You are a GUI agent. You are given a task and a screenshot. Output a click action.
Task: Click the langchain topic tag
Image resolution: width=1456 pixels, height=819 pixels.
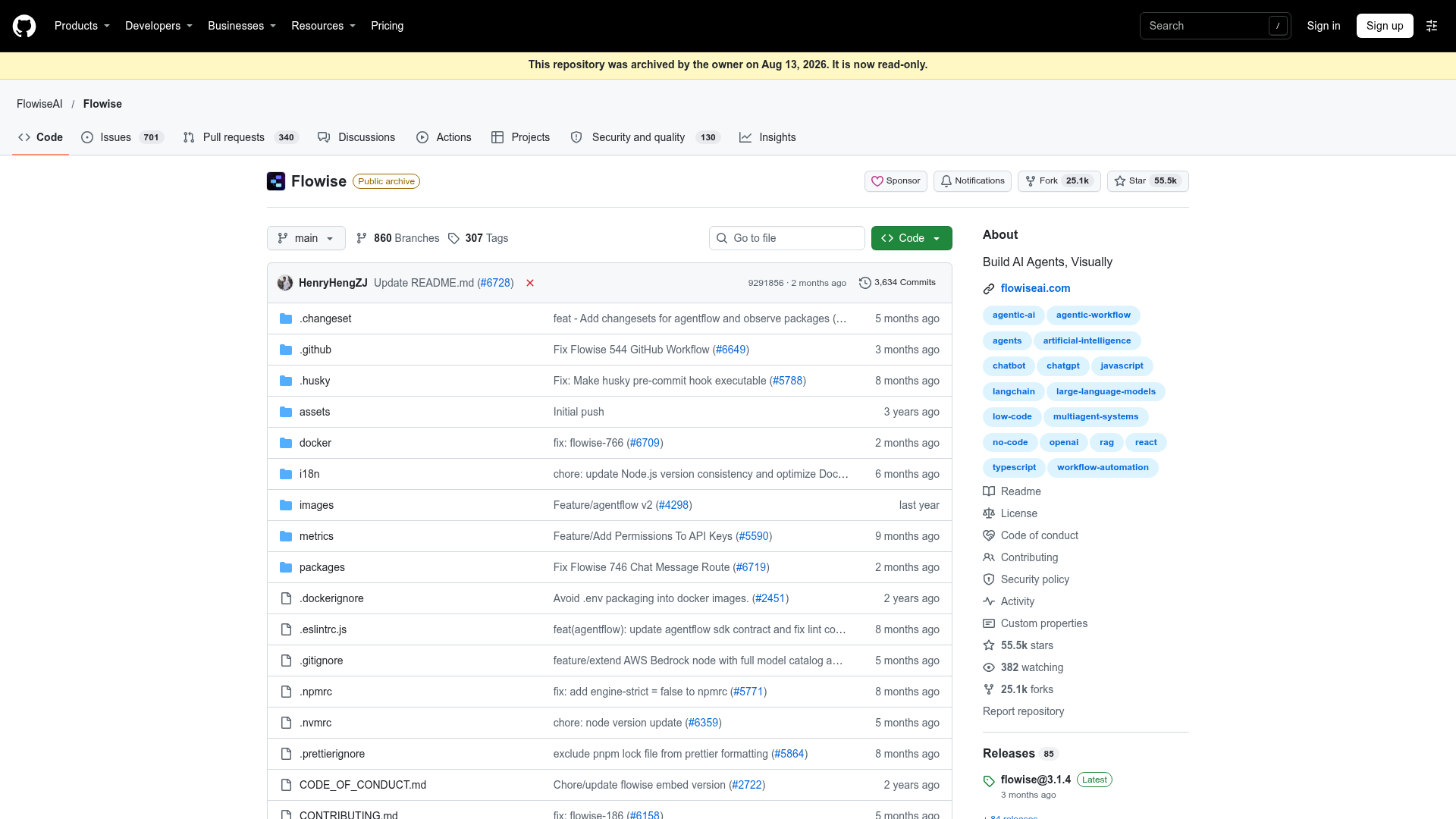point(1013,391)
